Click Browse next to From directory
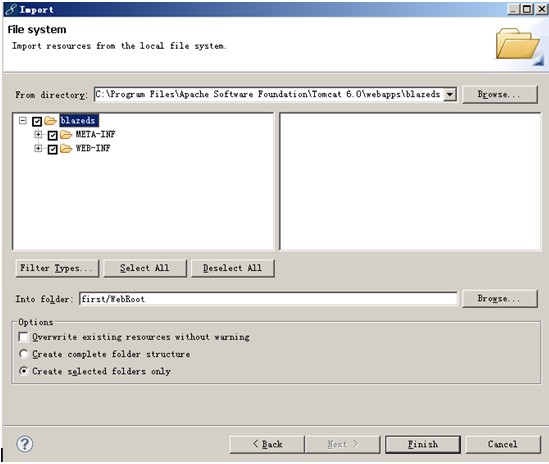 (x=500, y=94)
